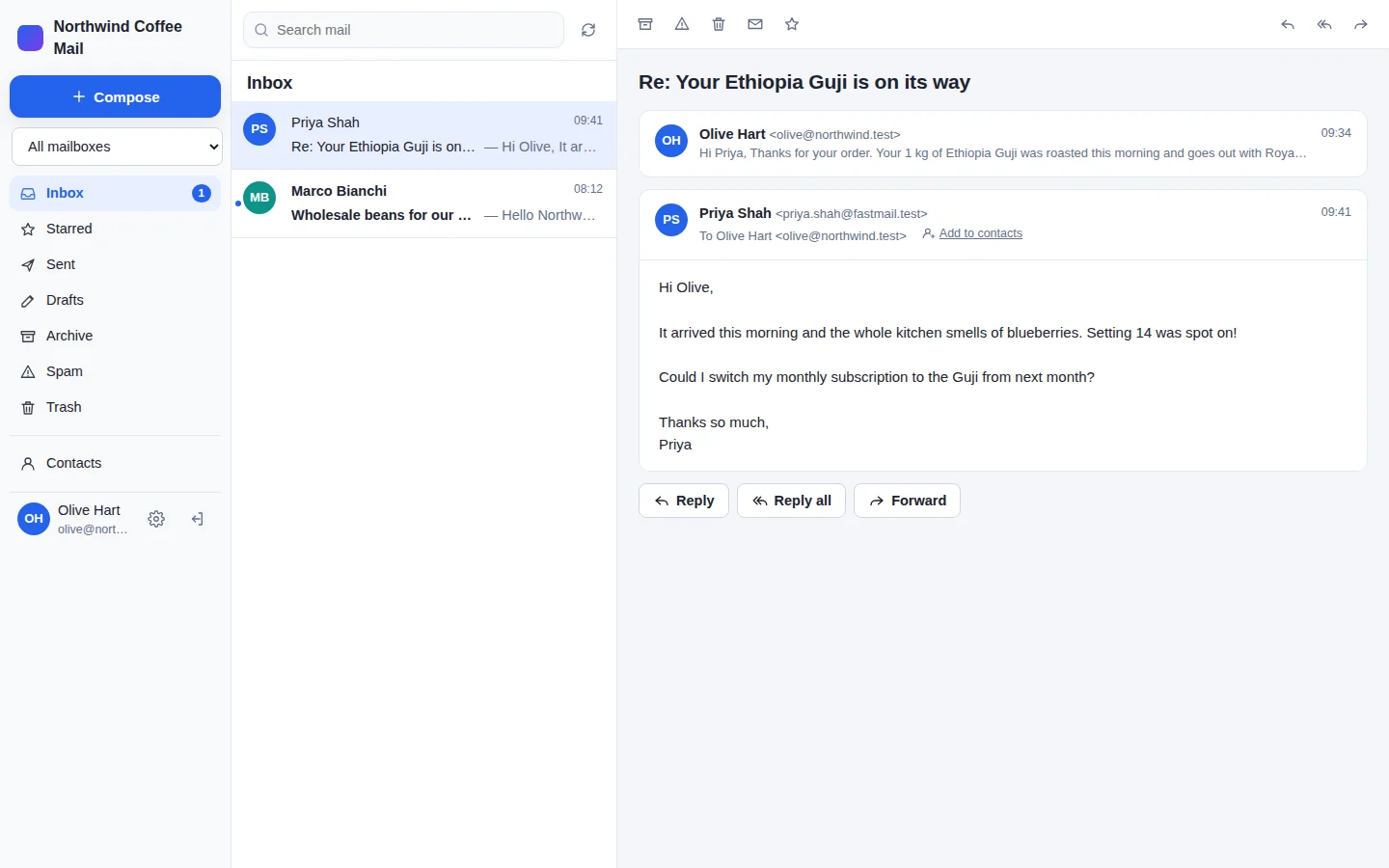Open the Archive folder
The width and height of the screenshot is (1389, 868).
point(116,336)
